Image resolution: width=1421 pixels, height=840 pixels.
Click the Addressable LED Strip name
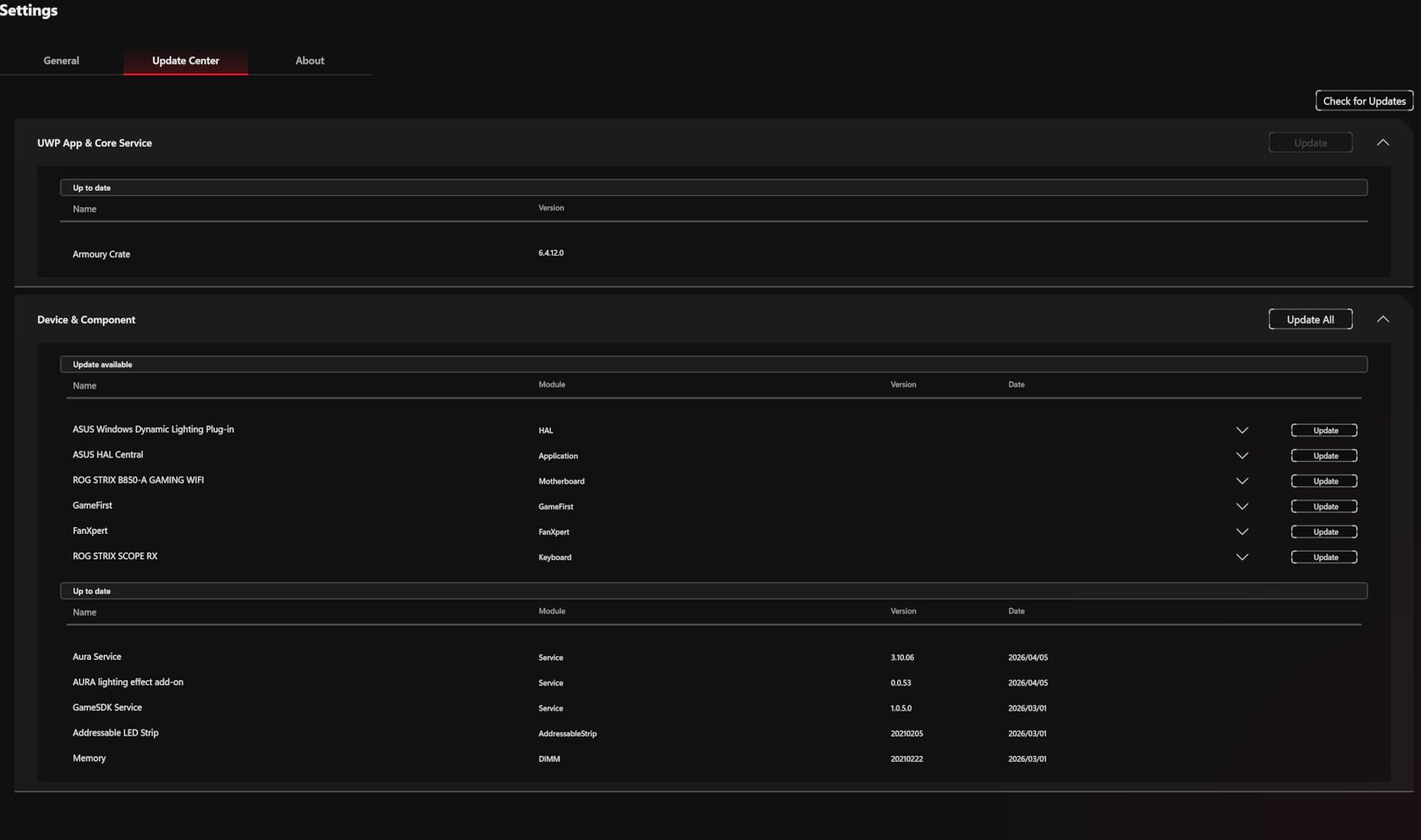coord(115,733)
